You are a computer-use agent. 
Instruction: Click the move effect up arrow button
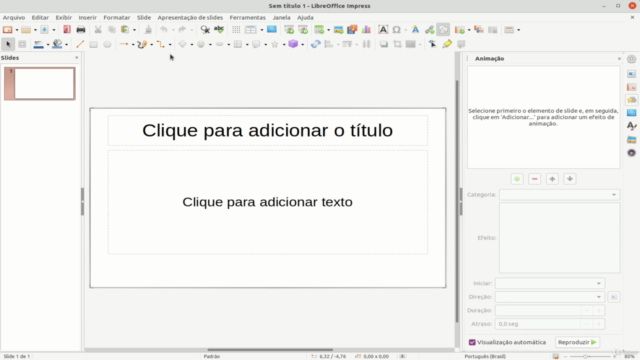[x=552, y=179]
